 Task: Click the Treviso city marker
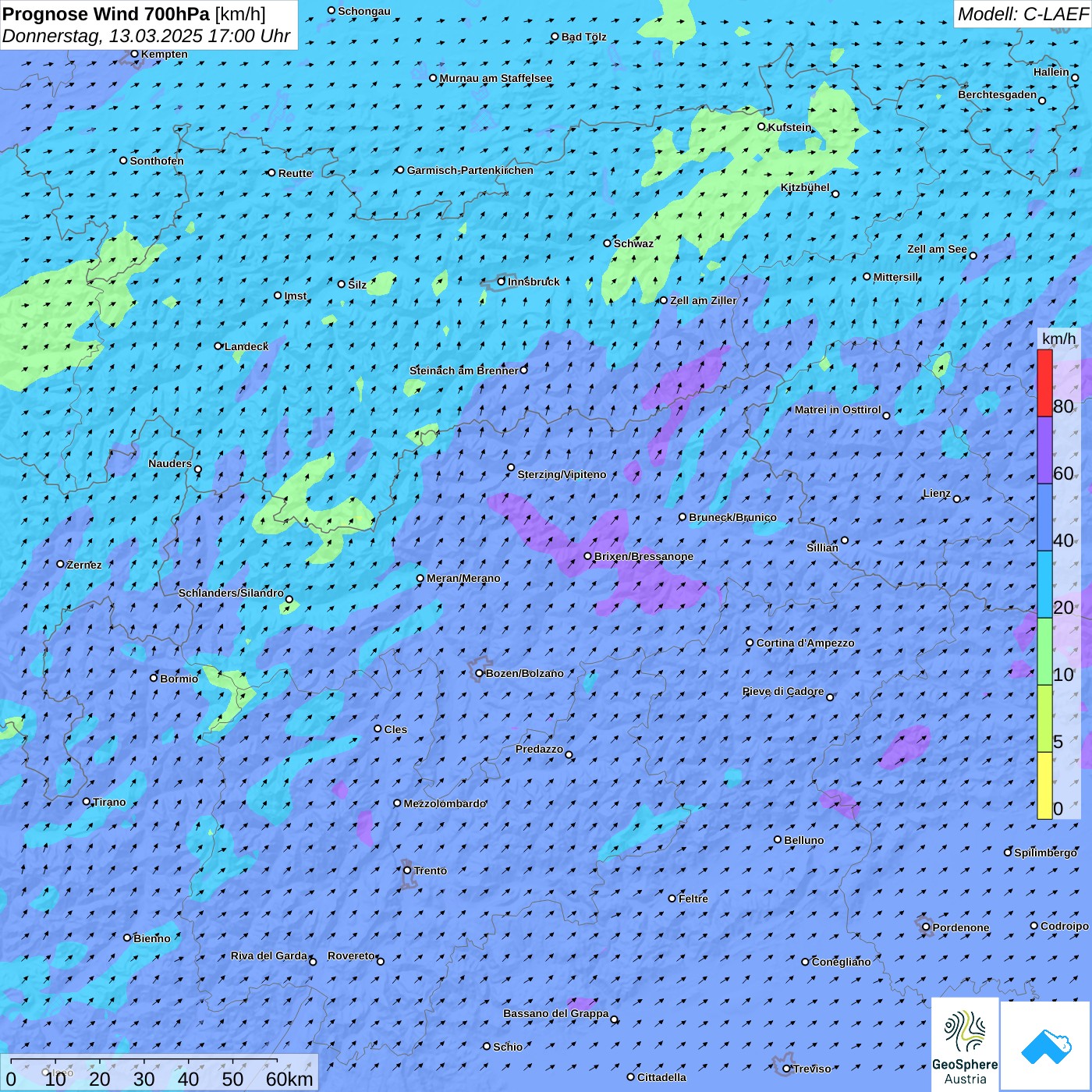tap(786, 1069)
